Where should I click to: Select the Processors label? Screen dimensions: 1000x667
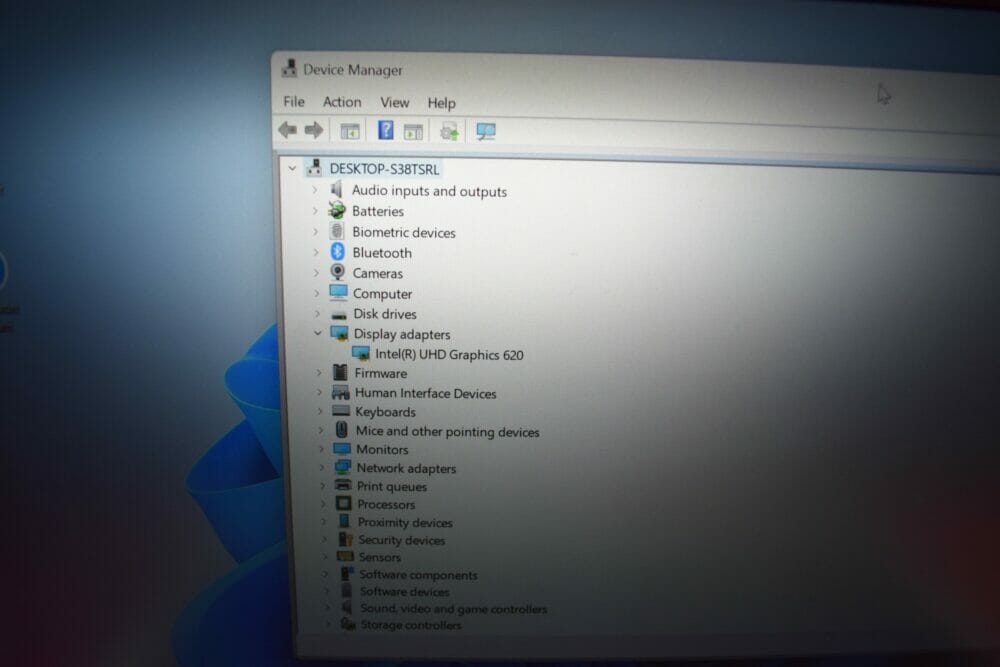point(386,504)
